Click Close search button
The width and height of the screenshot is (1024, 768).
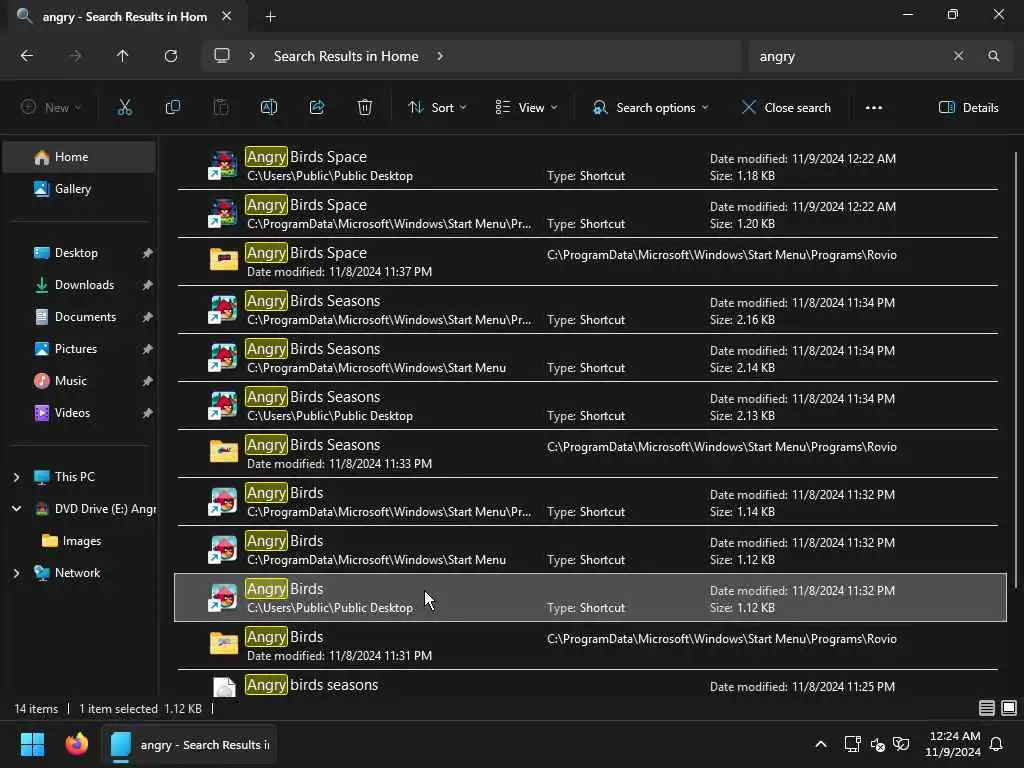coord(786,108)
